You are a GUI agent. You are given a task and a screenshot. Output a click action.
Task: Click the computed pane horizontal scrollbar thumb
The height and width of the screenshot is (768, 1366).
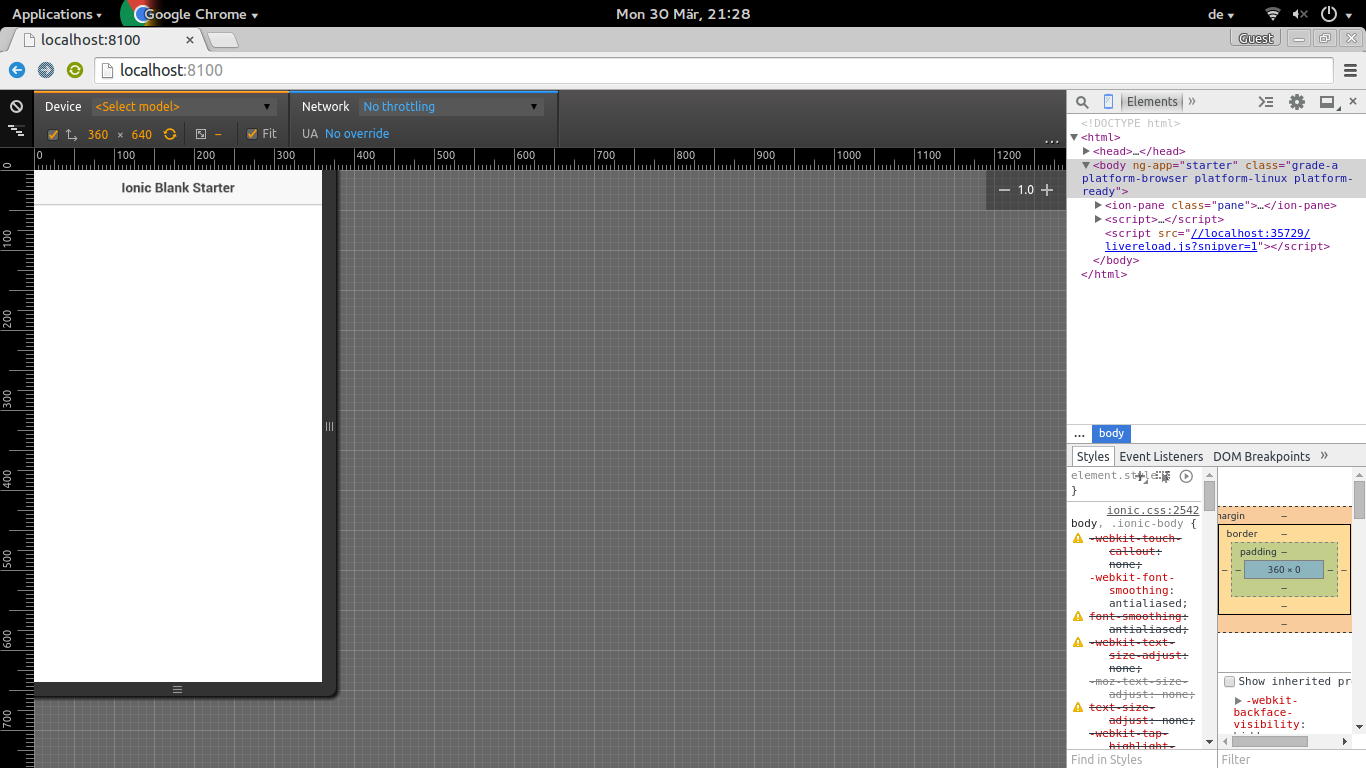point(1269,741)
